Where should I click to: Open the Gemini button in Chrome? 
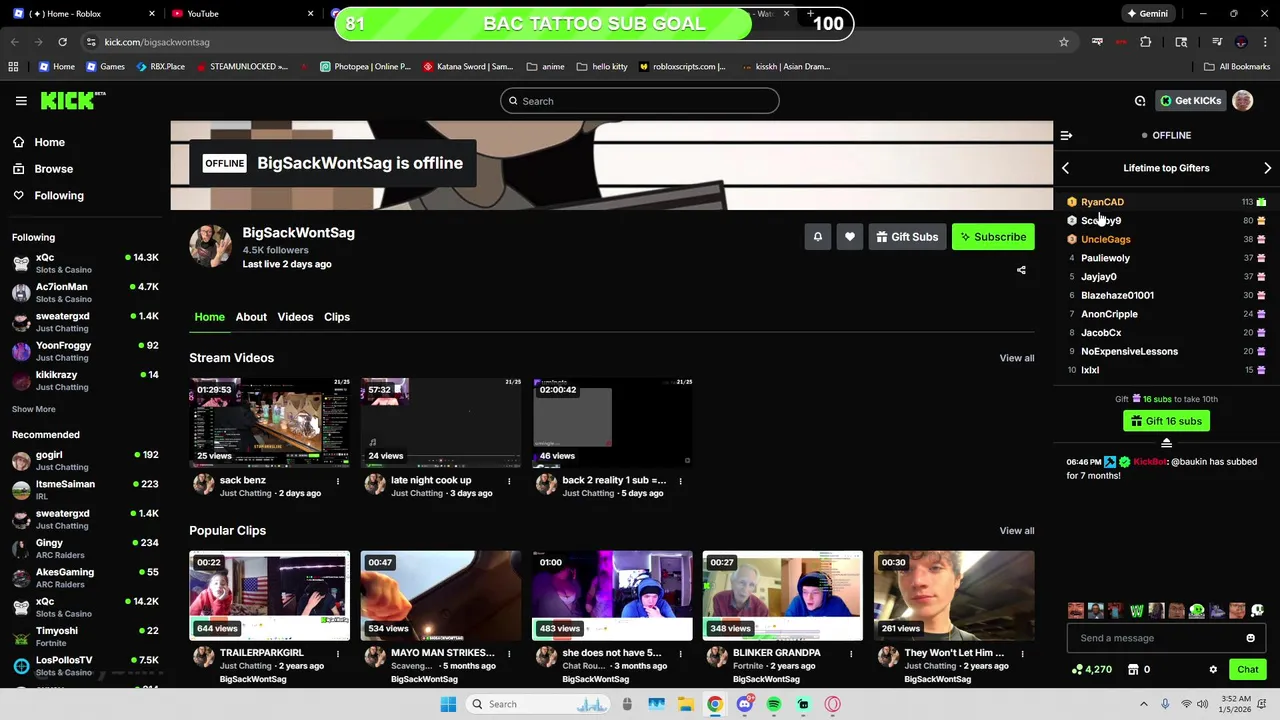tap(1147, 14)
